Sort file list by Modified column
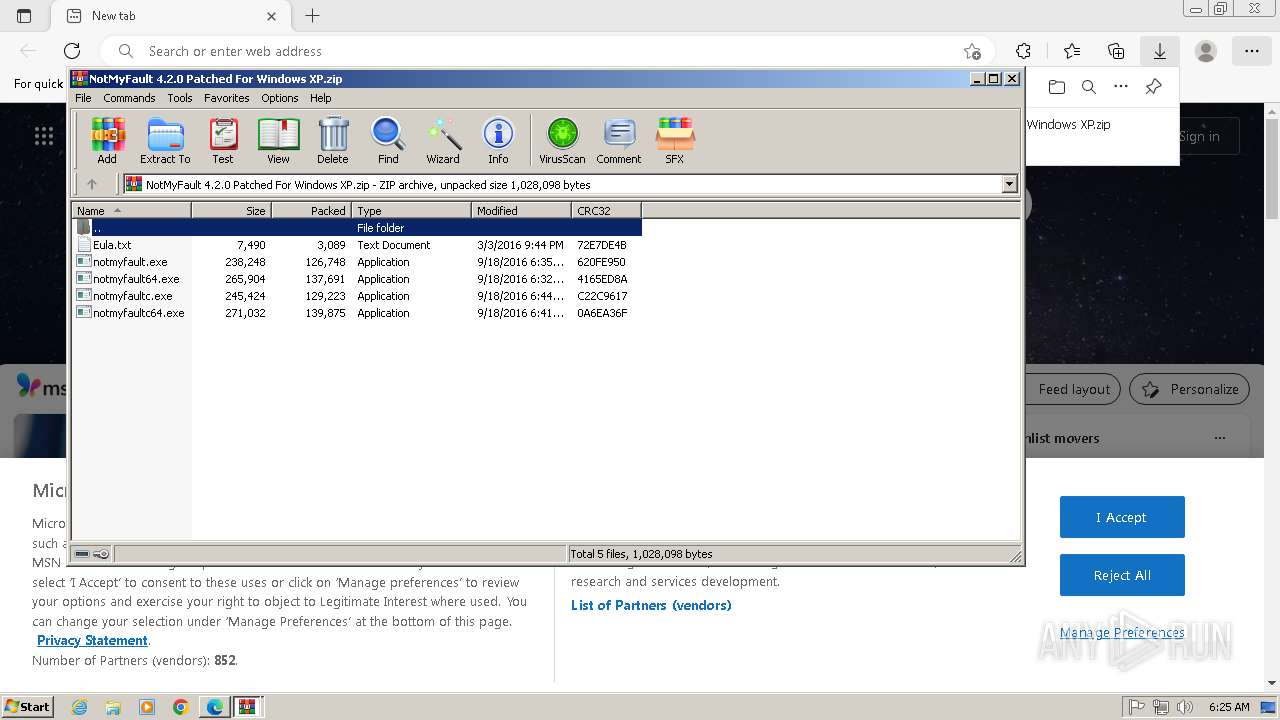 521,210
